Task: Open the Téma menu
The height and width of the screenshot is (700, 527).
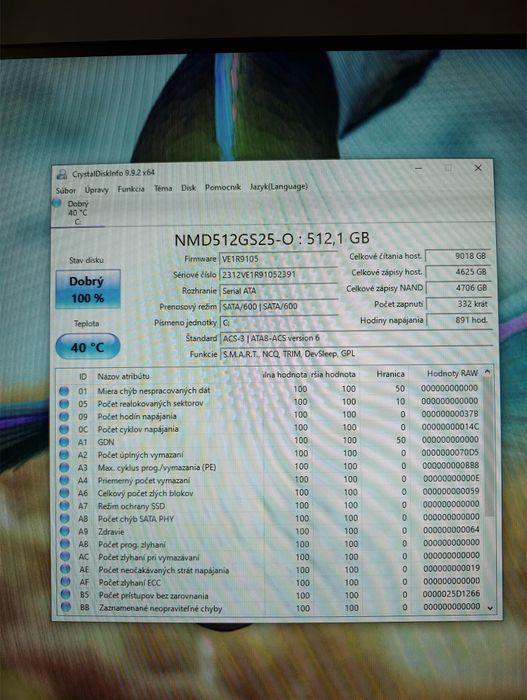Action: click(163, 188)
